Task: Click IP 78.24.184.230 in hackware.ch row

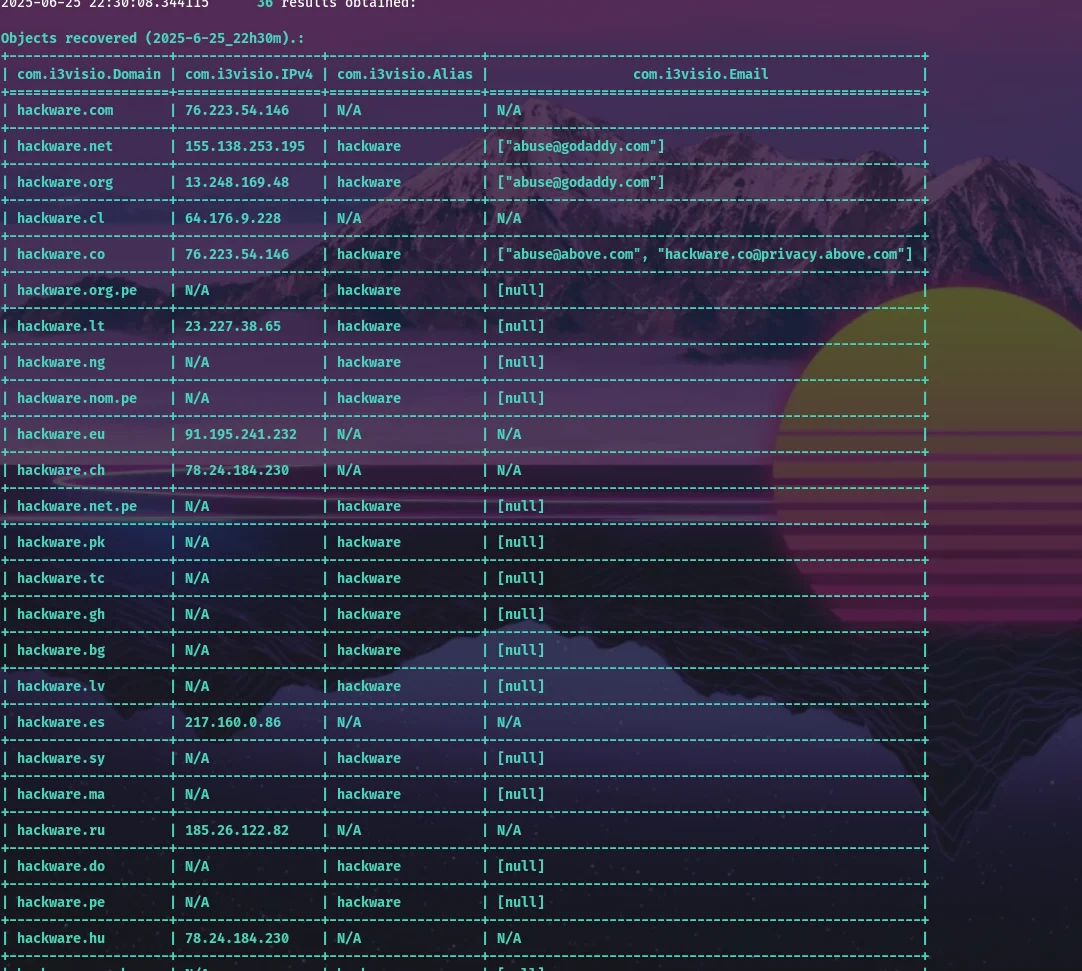Action: [237, 470]
